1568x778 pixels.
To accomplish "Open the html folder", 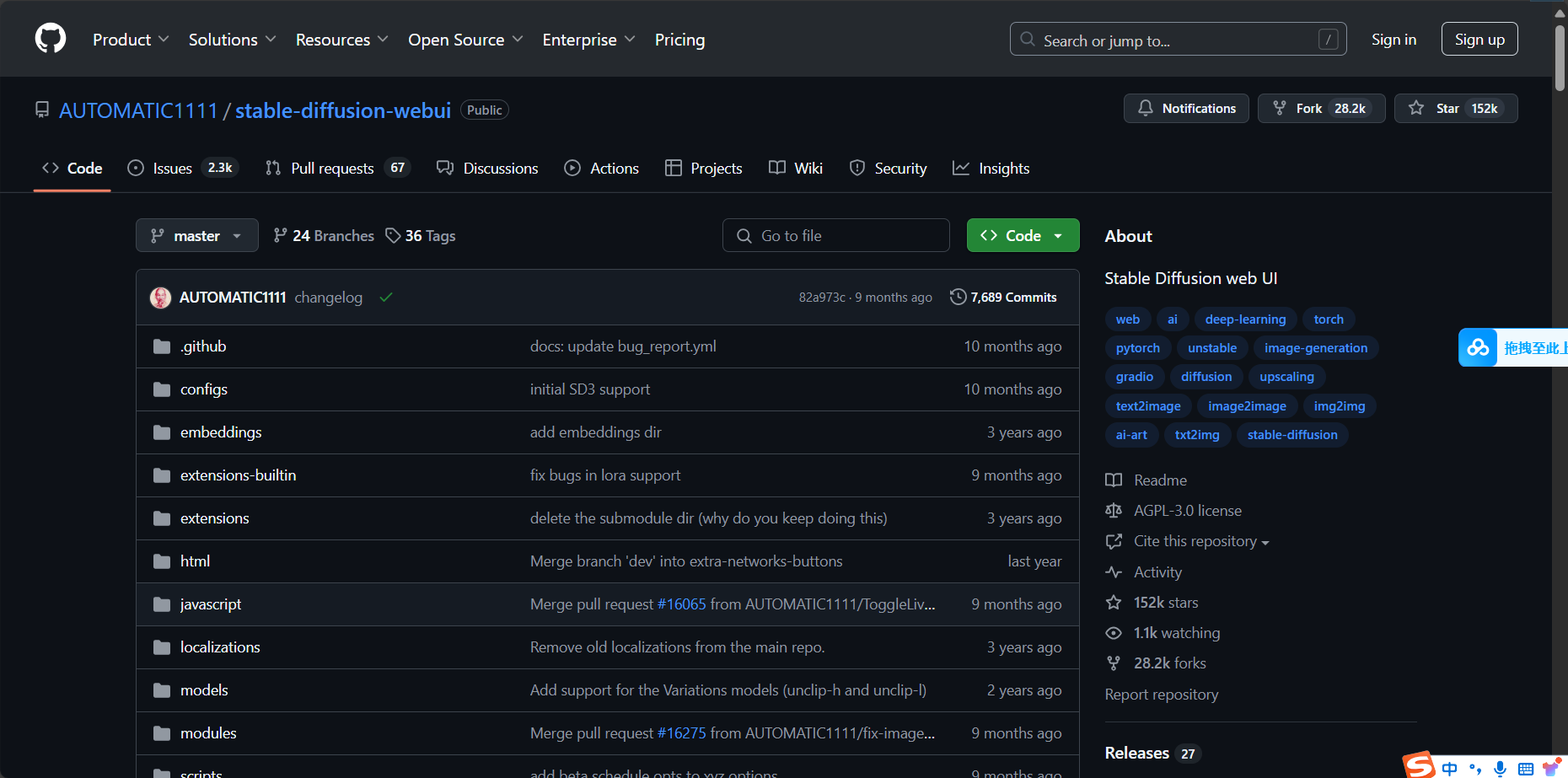I will (x=195, y=561).
